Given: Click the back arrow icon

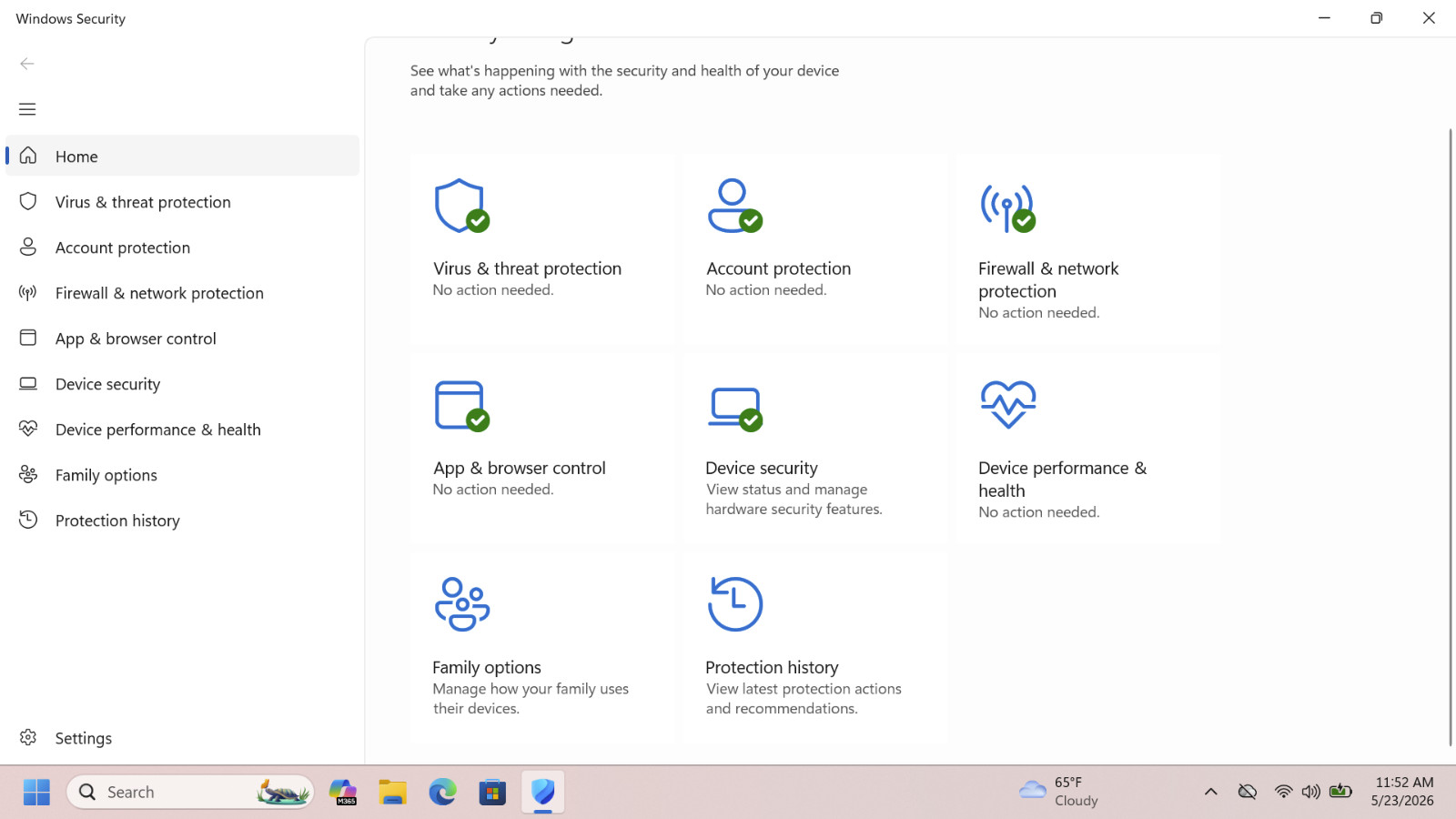Looking at the screenshot, I should 27,64.
